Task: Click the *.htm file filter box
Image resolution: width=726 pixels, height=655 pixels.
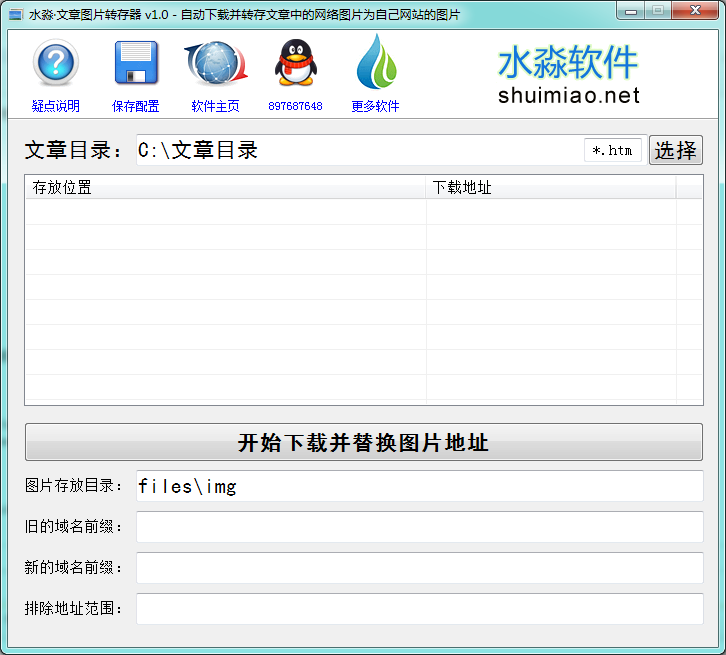Action: tap(613, 150)
